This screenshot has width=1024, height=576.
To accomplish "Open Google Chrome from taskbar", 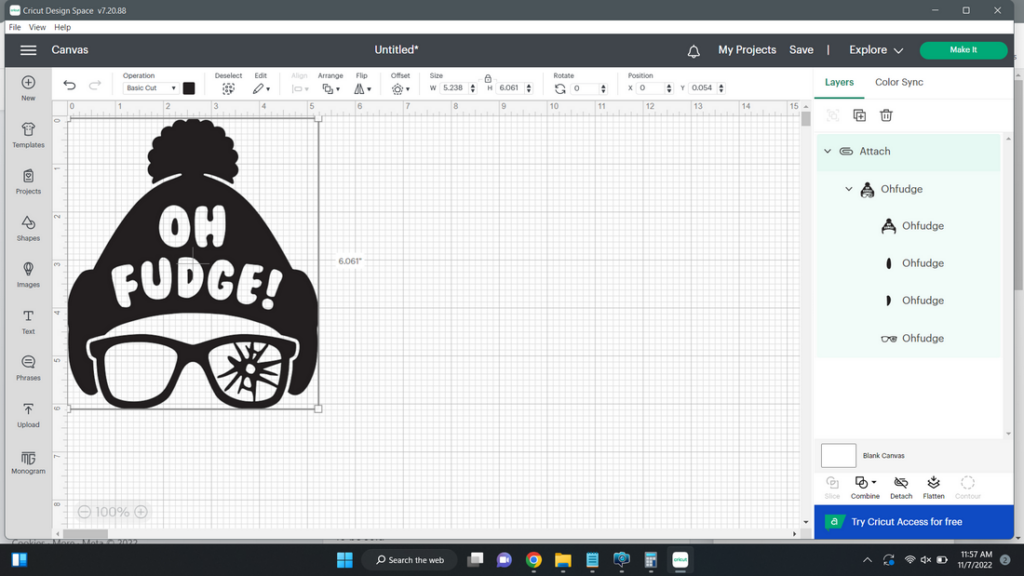I will tap(534, 560).
